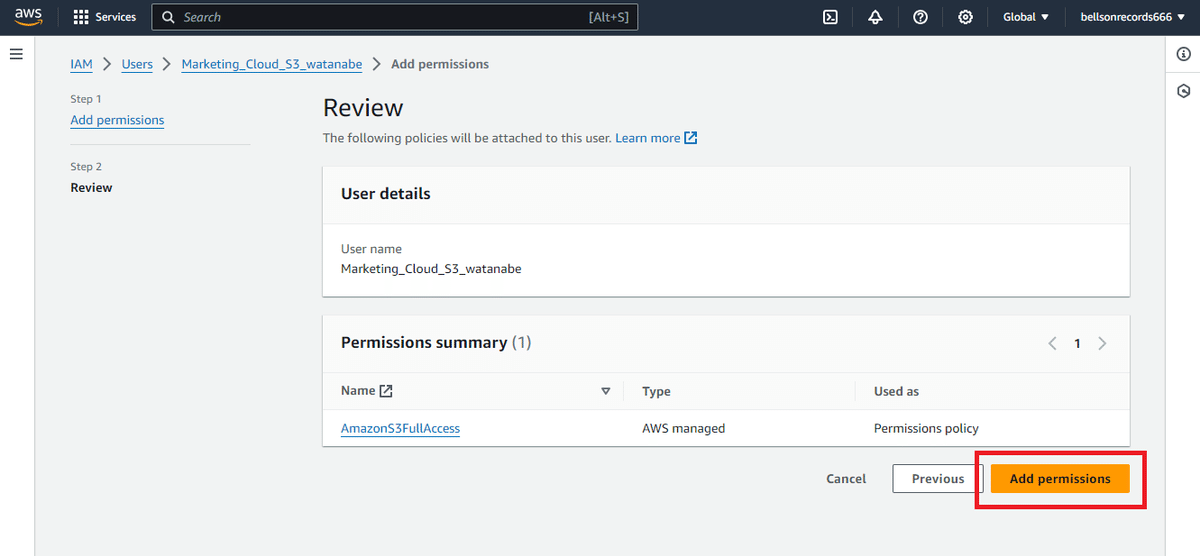Click the 'Permissions policy' cell
The image size is (1200, 556).
926,428
